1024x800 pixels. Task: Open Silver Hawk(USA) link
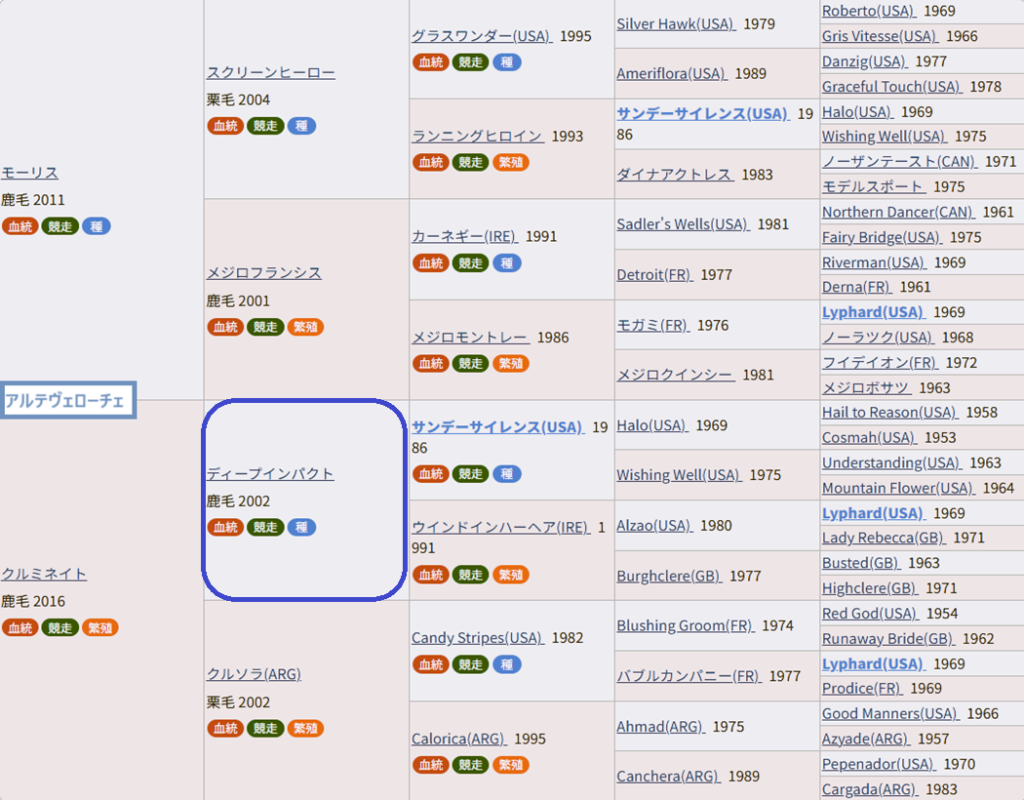[676, 24]
